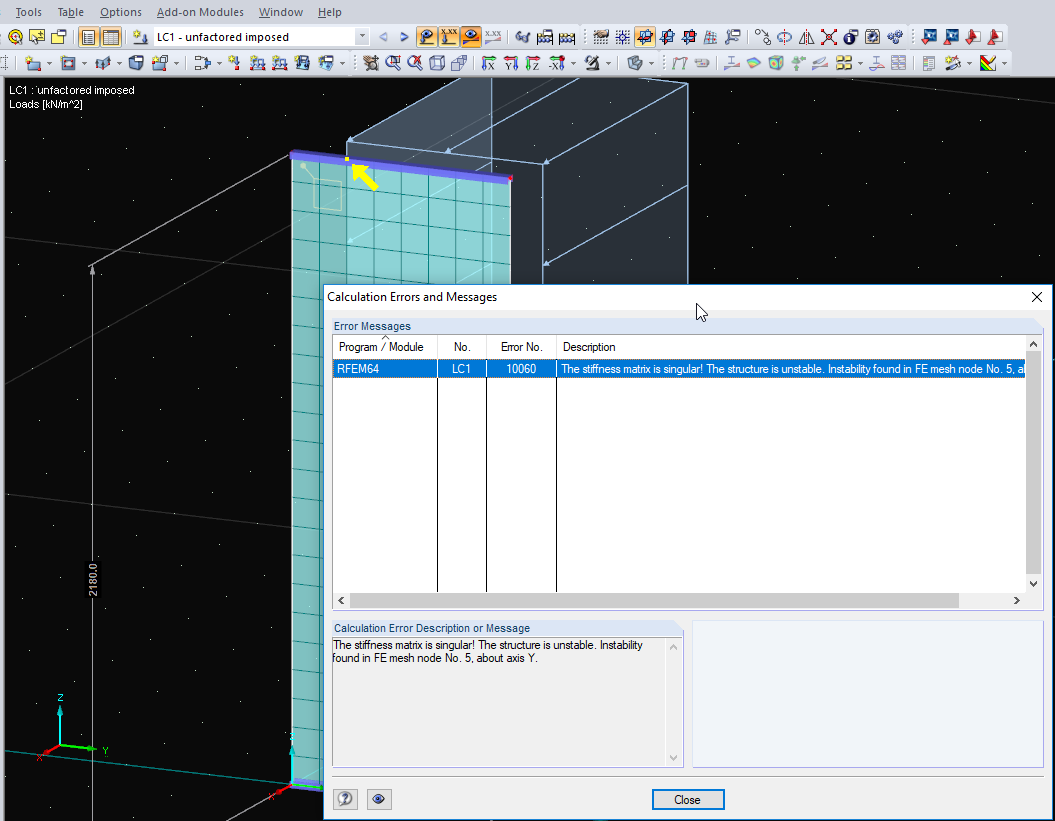This screenshot has width=1055, height=821.
Task: Click the eye button in error dialog
Action: click(x=379, y=799)
